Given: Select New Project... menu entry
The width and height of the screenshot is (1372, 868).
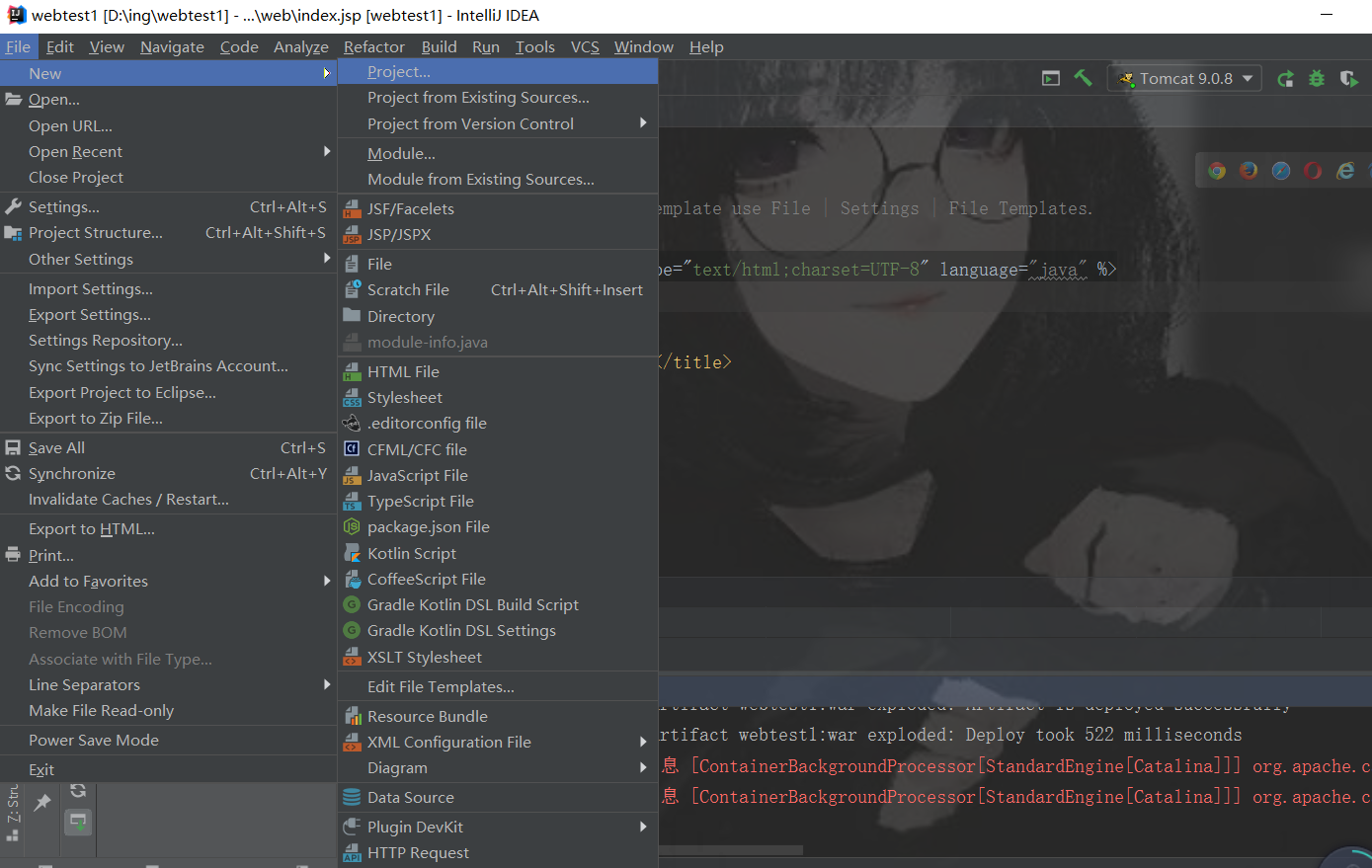Looking at the screenshot, I should click(x=498, y=71).
